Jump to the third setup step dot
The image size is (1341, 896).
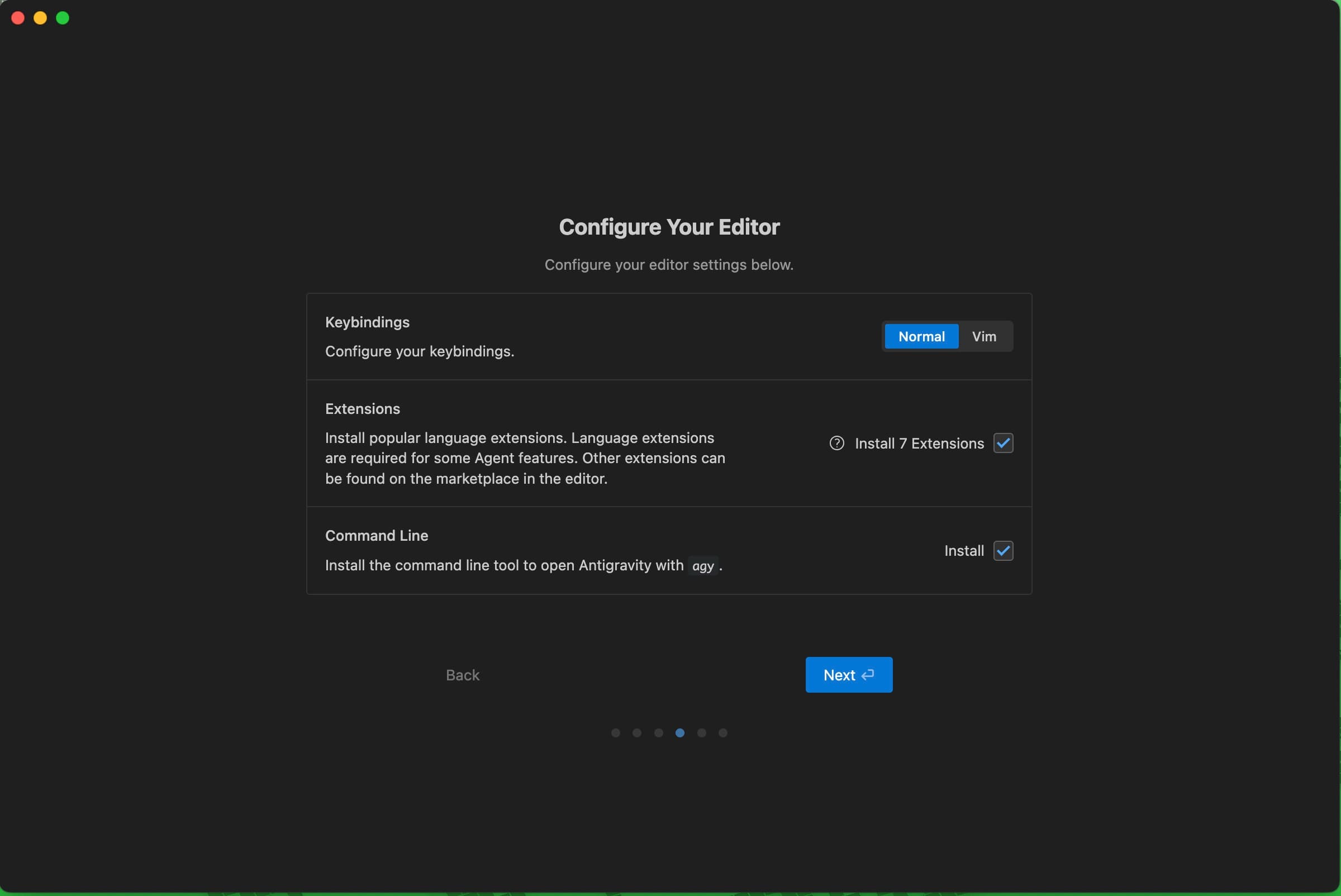pos(659,732)
